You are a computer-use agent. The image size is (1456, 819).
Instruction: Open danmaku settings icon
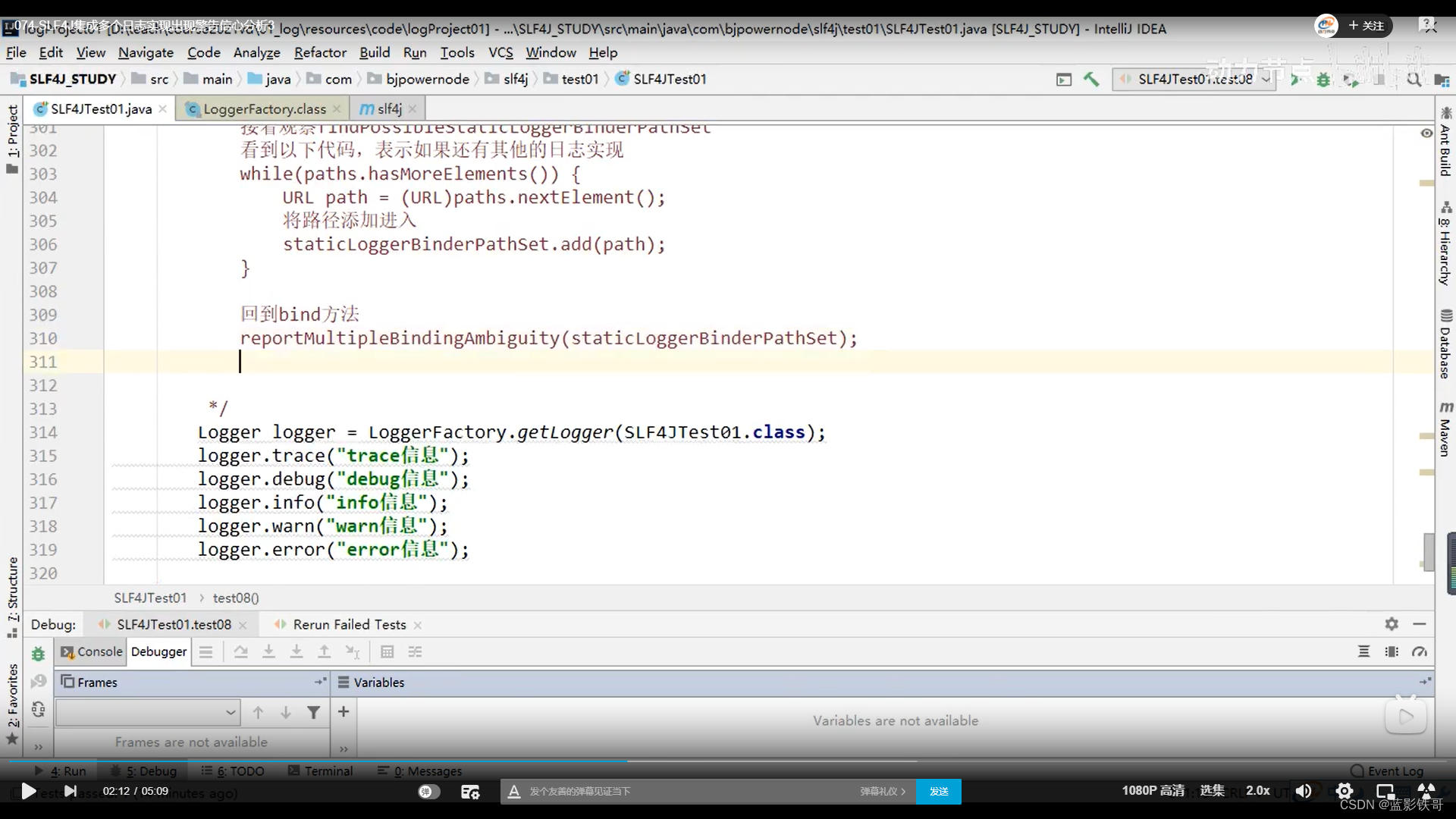click(470, 791)
